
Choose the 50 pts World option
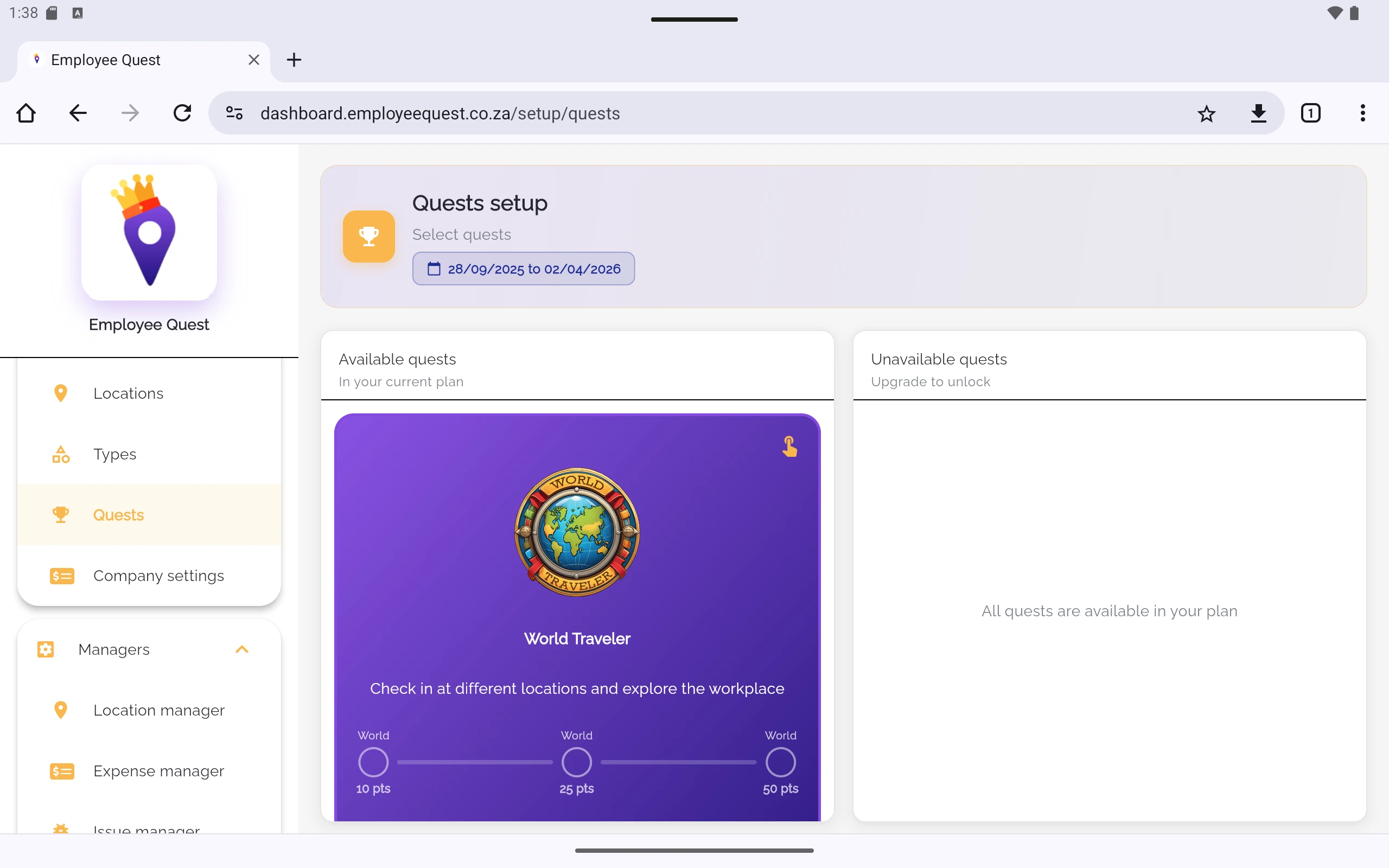click(781, 762)
